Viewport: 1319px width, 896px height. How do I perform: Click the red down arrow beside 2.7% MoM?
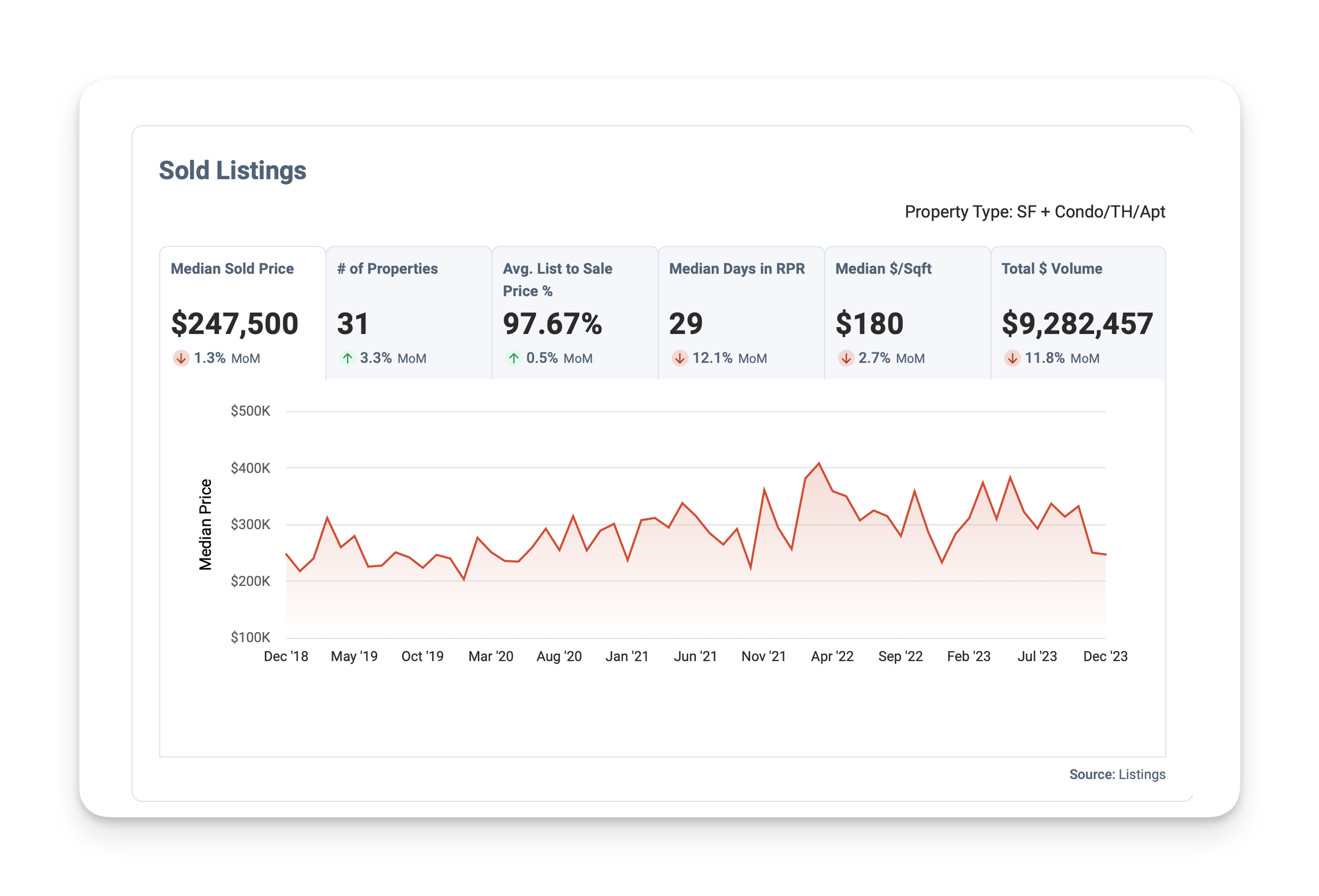(846, 358)
